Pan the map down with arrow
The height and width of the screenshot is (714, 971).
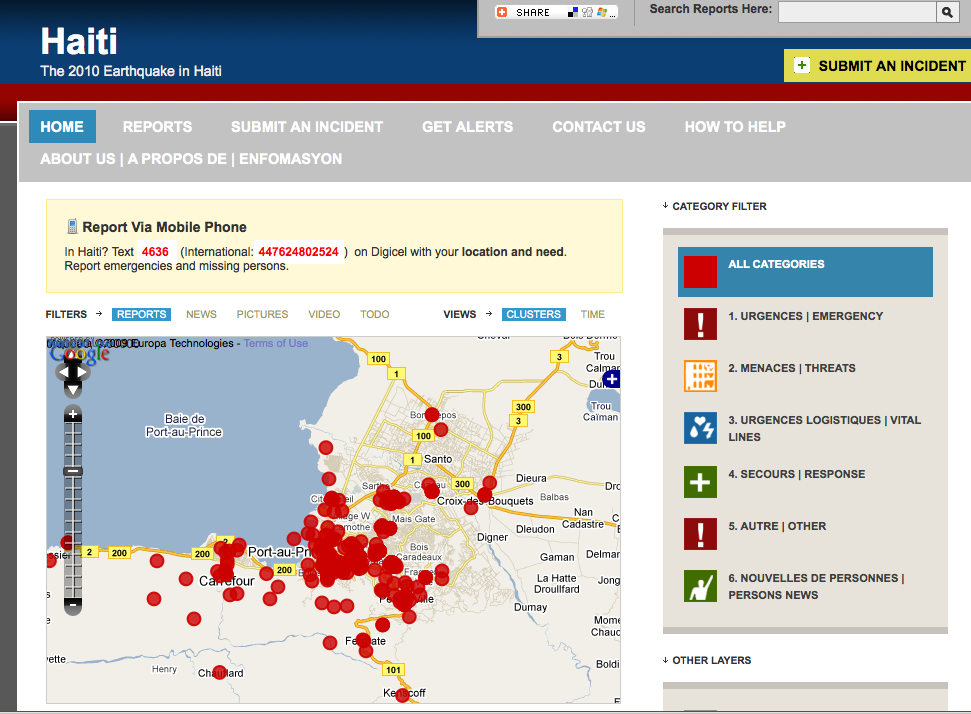point(73,389)
